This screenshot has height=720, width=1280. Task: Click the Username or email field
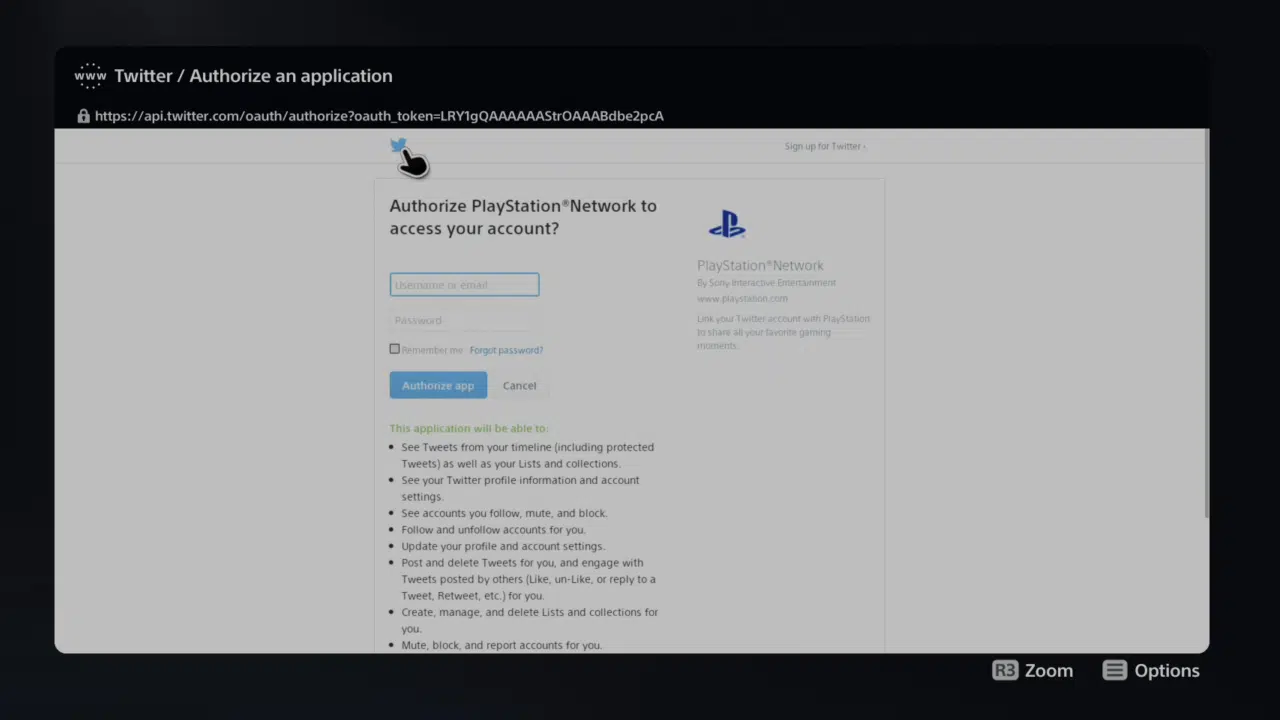pos(464,285)
